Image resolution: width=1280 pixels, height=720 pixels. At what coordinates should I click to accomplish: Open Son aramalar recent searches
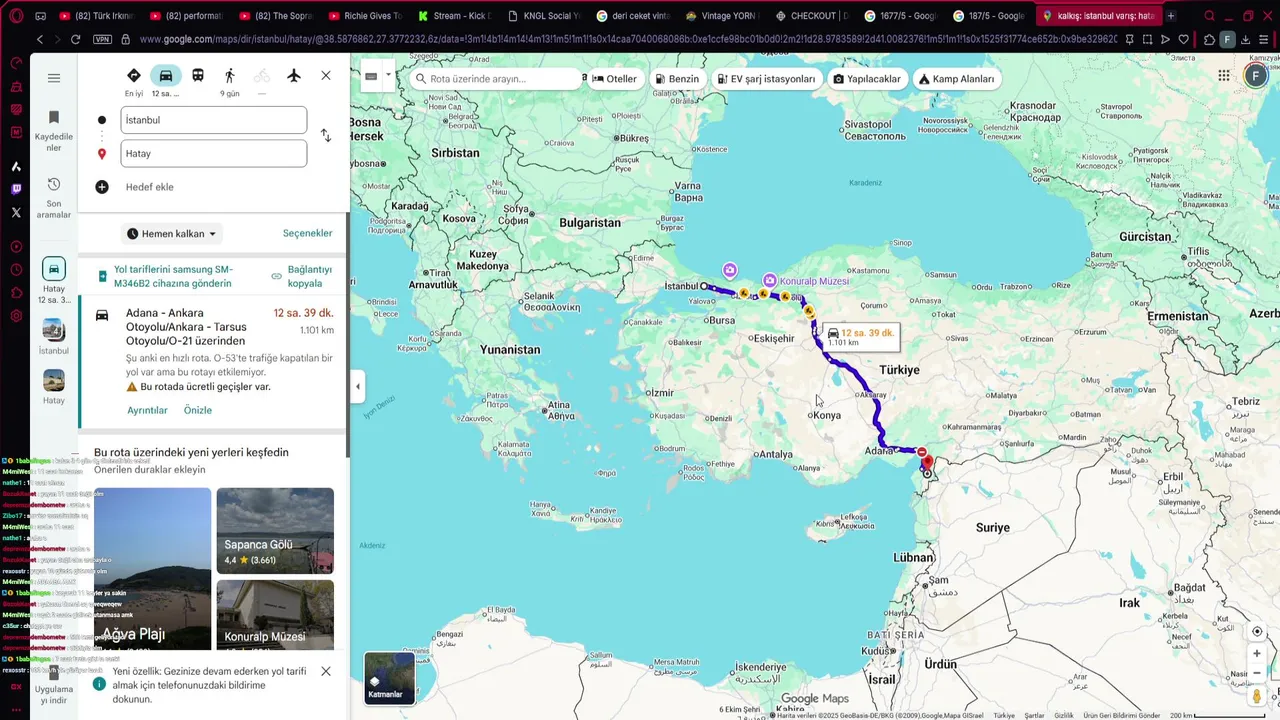54,198
